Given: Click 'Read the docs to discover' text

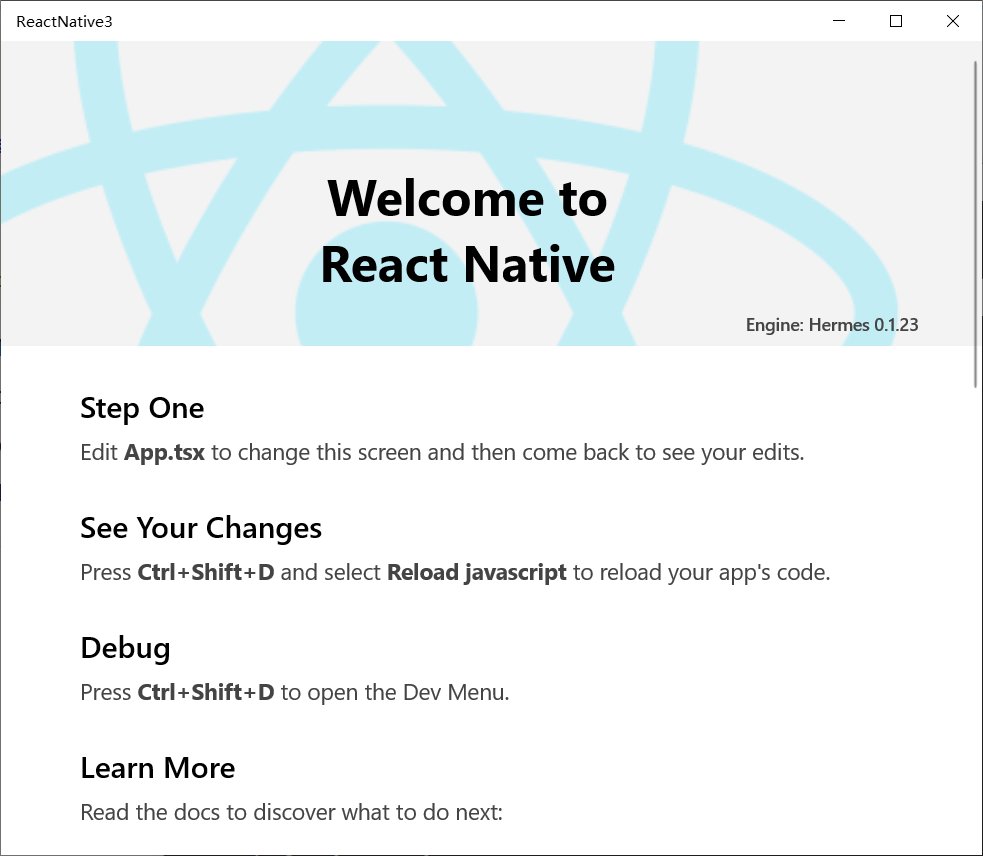Looking at the screenshot, I should (209, 812).
